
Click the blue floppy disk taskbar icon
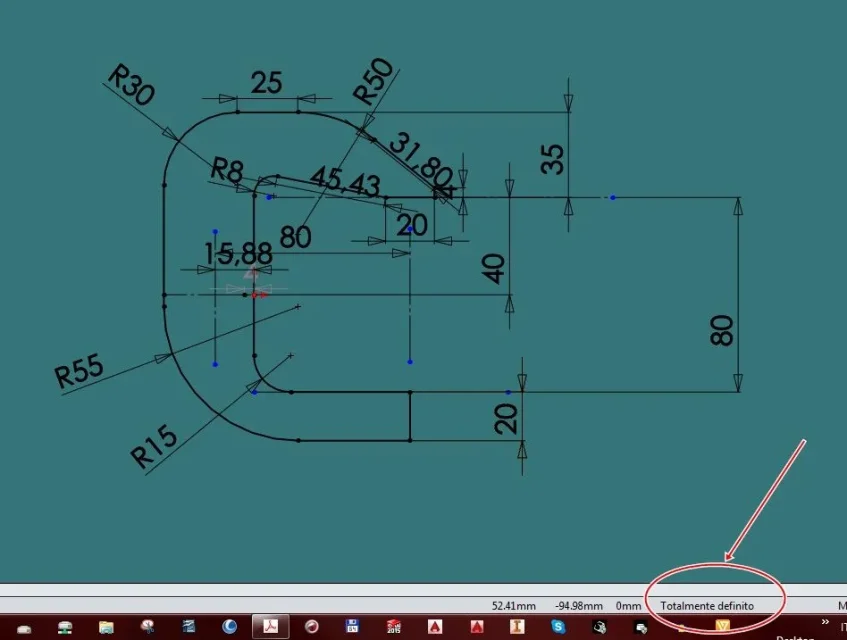click(x=352, y=626)
